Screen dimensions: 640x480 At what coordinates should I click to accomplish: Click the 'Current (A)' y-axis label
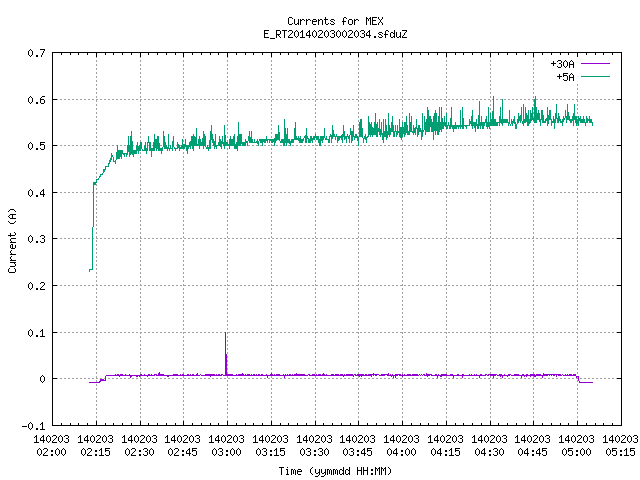pyautogui.click(x=12, y=240)
